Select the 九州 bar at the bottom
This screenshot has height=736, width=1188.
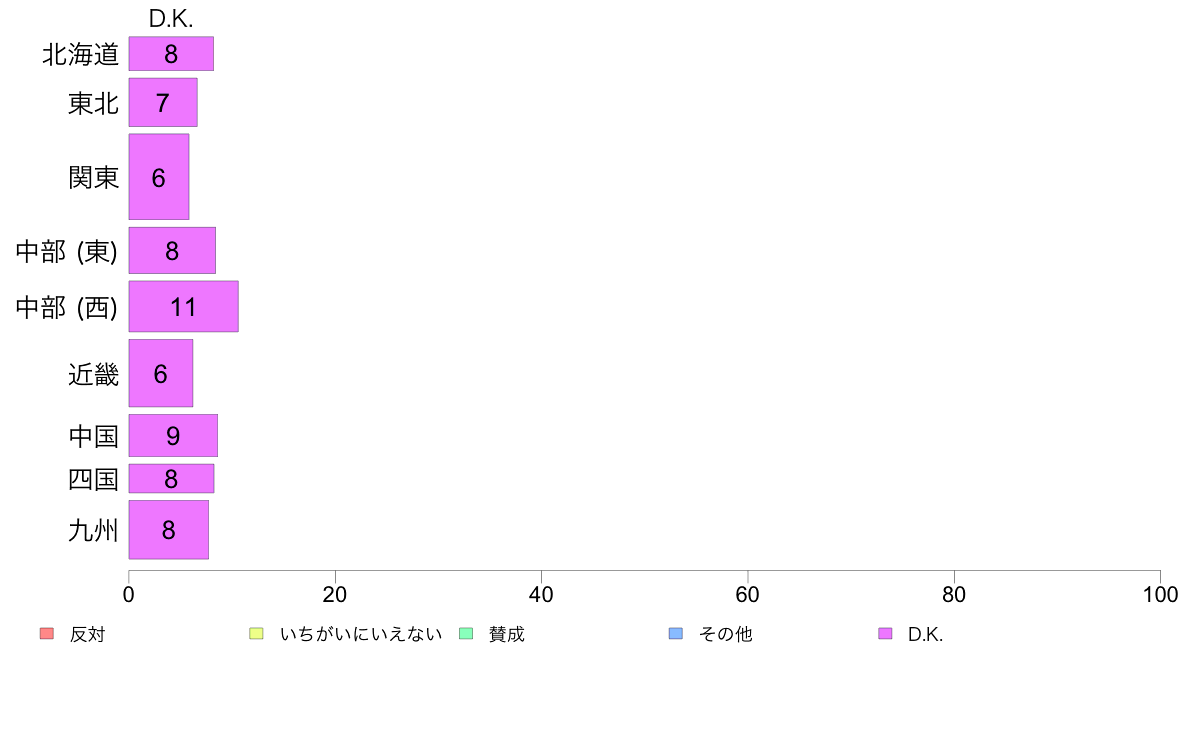tap(169, 530)
